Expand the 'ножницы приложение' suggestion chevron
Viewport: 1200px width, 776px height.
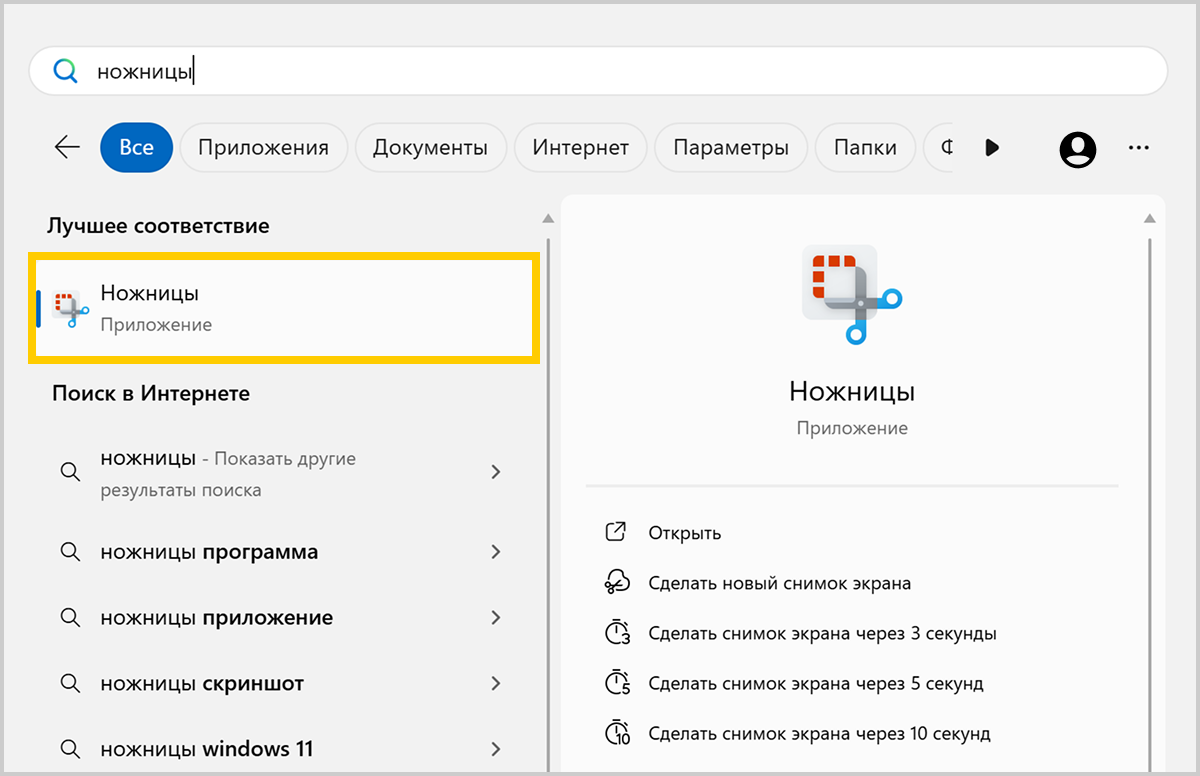(495, 618)
